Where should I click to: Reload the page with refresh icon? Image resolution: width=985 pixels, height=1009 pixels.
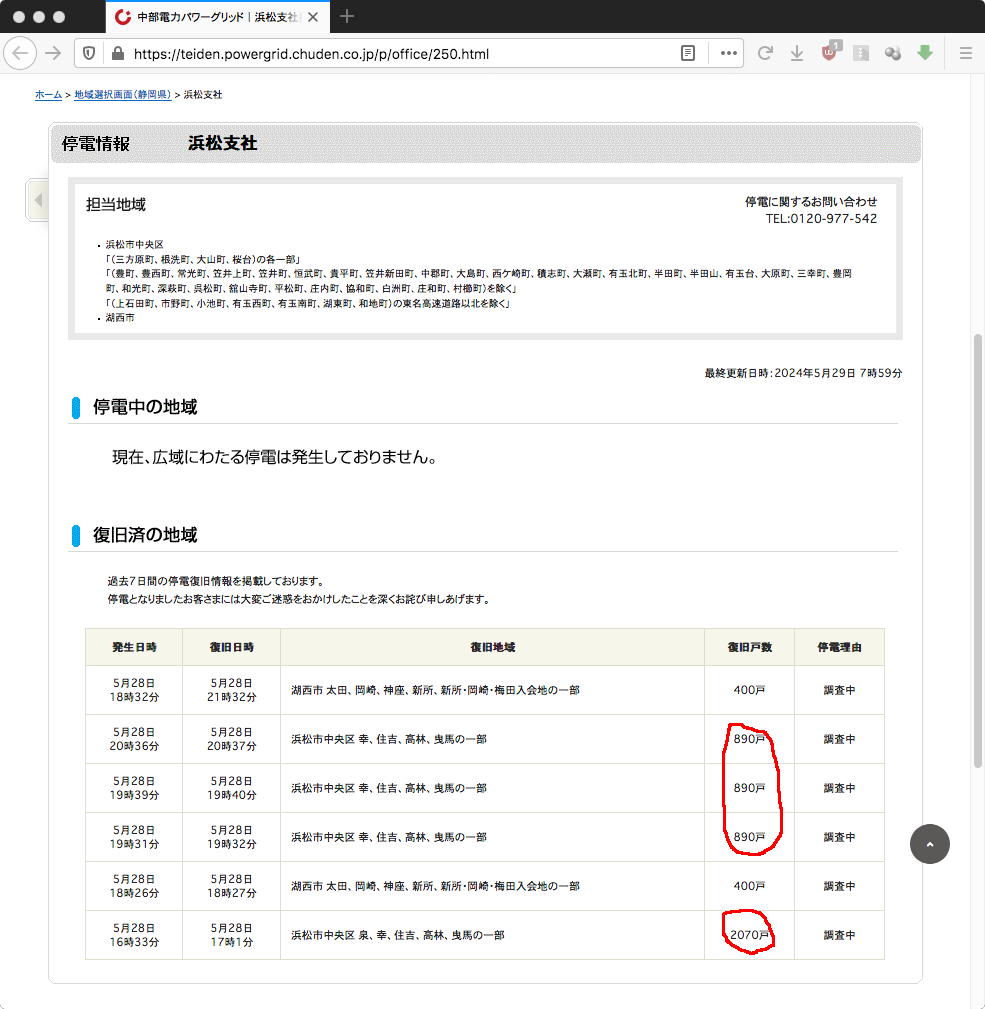tap(765, 53)
